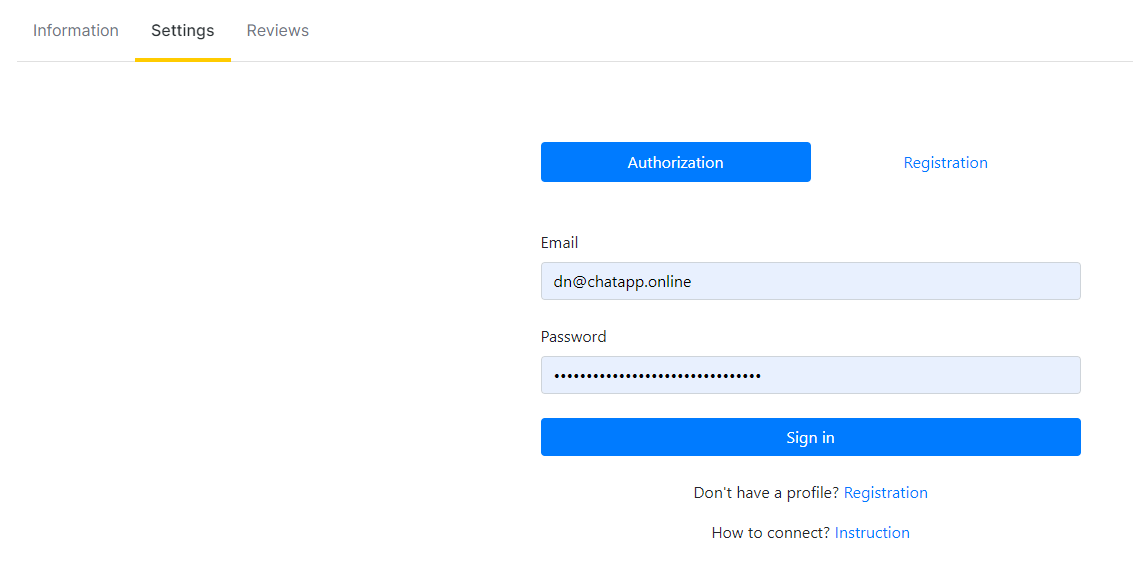Click the yellow underline beneath Settings

[183, 59]
